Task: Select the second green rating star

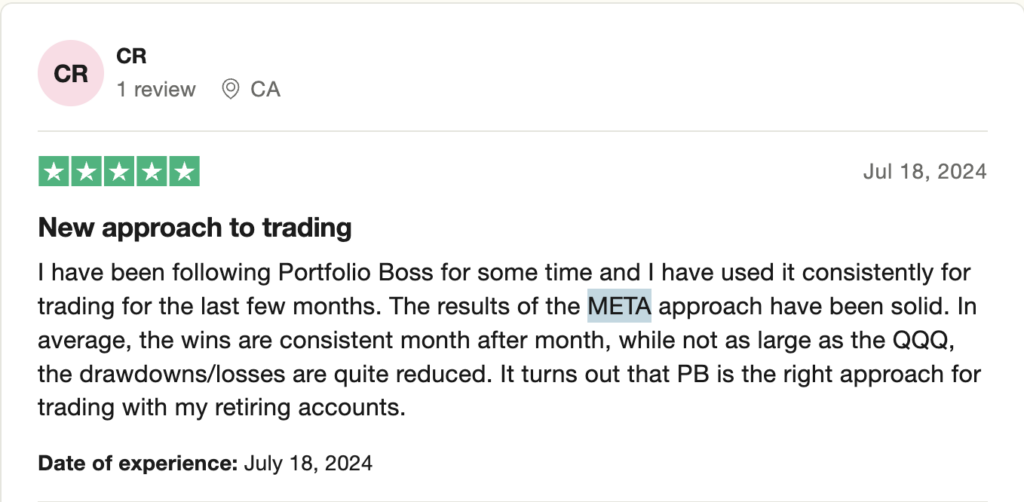Action: pyautogui.click(x=86, y=172)
